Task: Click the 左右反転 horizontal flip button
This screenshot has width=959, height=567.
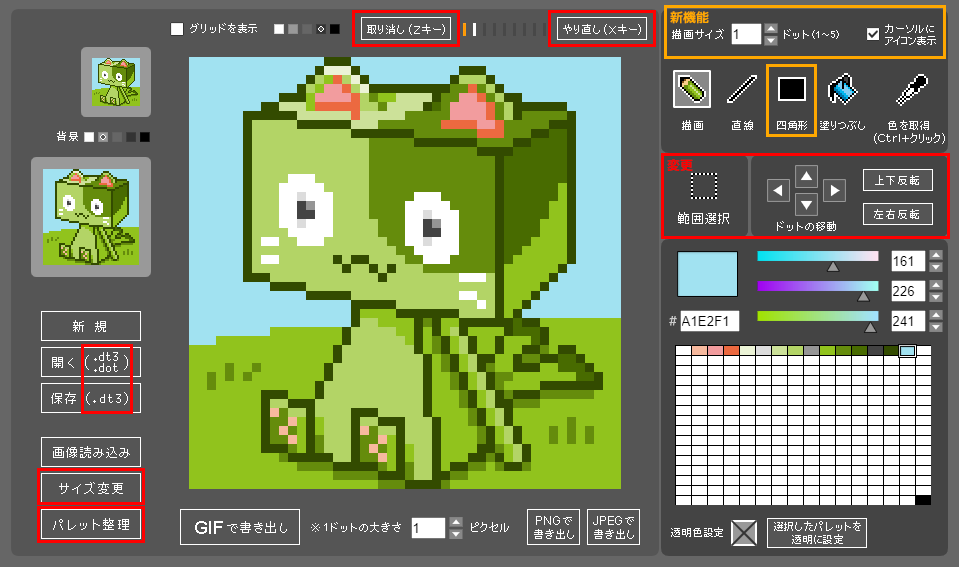Action: coord(897,214)
